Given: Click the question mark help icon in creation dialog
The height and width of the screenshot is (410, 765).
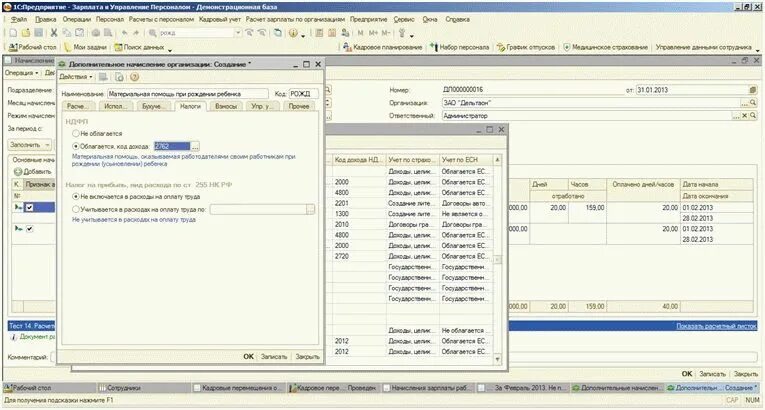Looking at the screenshot, I should 135,77.
